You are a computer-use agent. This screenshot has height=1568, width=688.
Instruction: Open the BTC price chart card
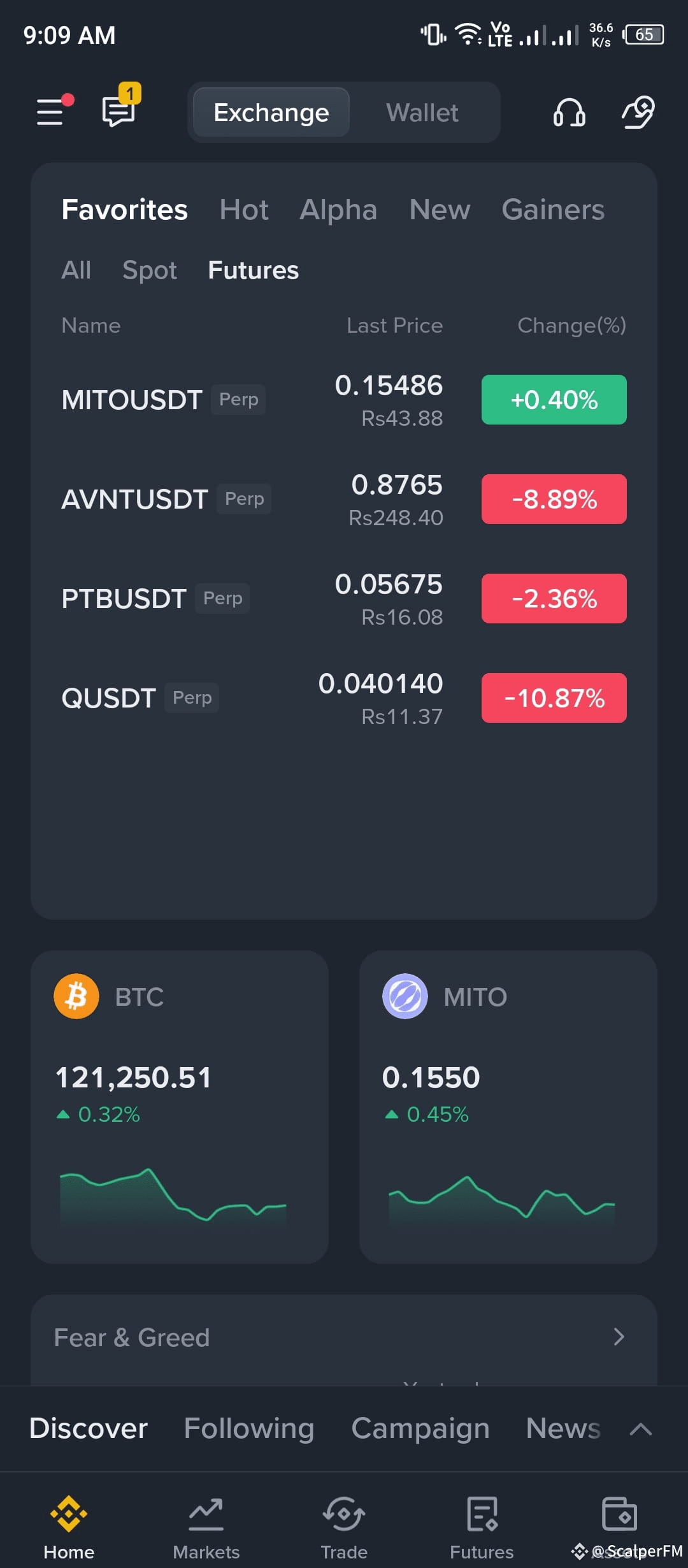pyautogui.click(x=180, y=1107)
